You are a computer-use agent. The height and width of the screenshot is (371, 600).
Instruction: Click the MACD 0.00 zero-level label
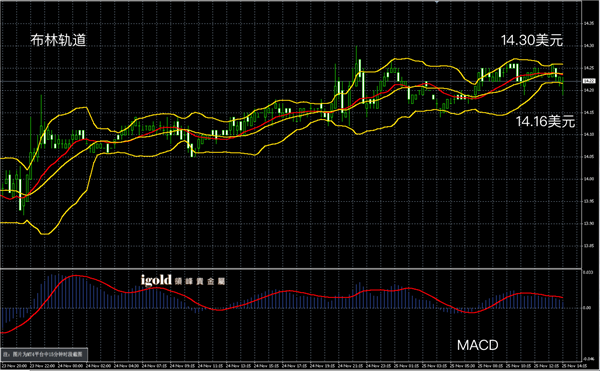pos(587,308)
